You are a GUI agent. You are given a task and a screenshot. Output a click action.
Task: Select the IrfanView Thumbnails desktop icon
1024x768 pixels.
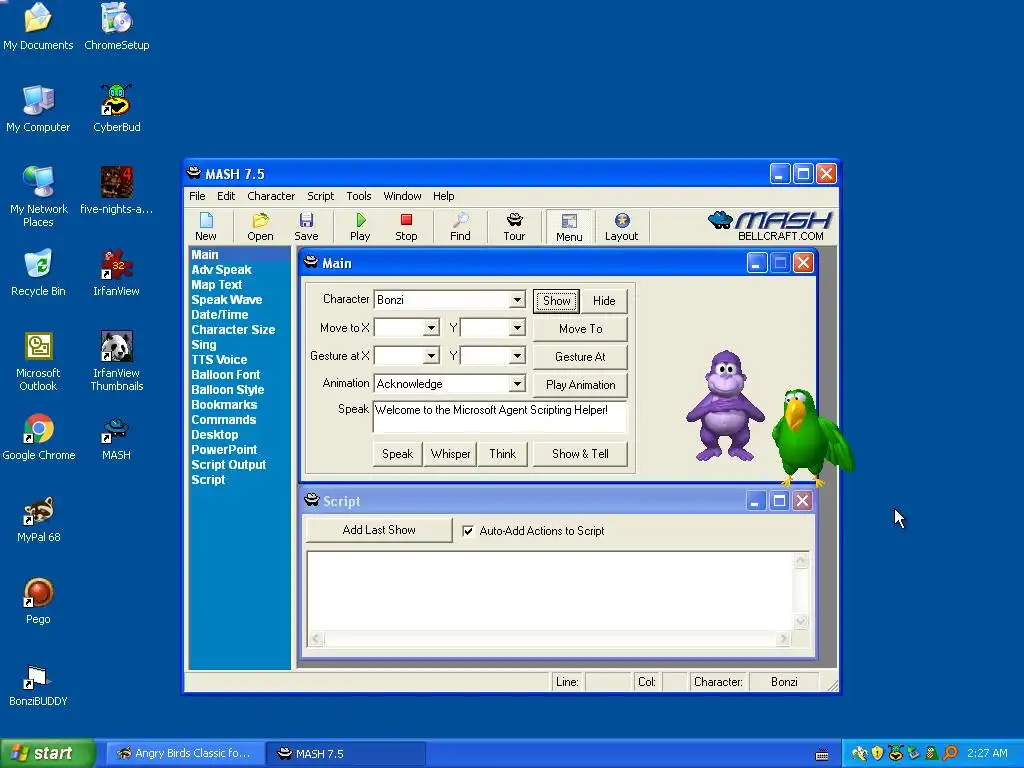[x=116, y=361]
